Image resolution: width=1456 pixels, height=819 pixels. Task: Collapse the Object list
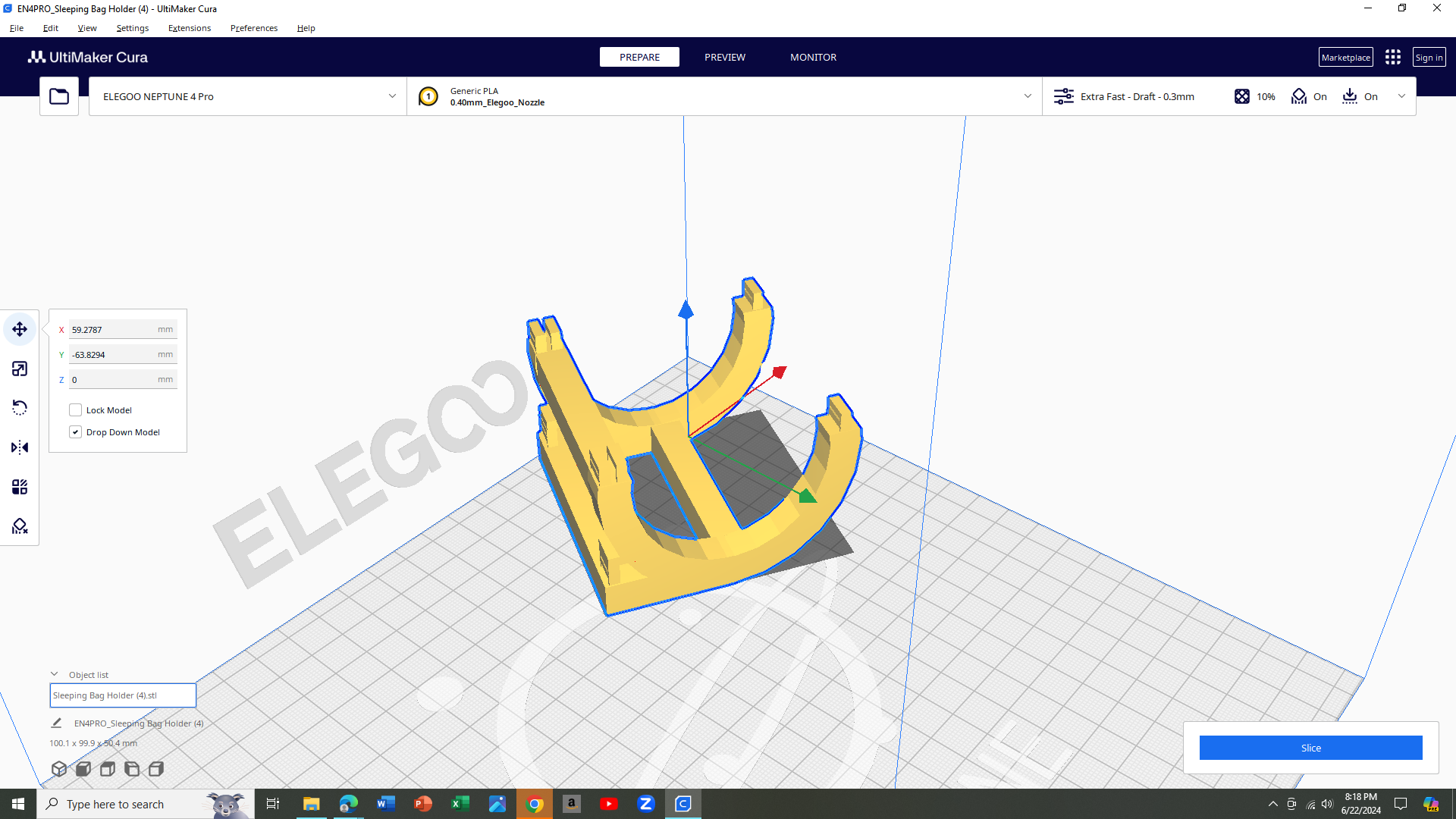pyautogui.click(x=55, y=674)
